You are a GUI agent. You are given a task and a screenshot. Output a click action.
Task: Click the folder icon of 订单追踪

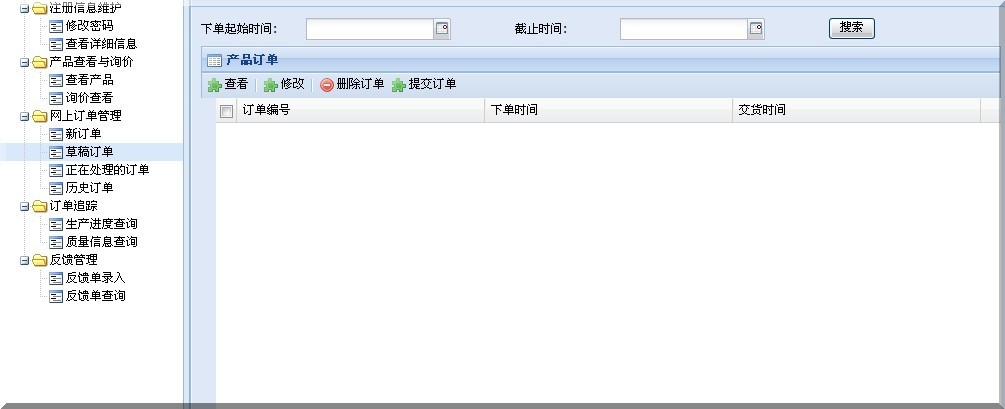40,206
